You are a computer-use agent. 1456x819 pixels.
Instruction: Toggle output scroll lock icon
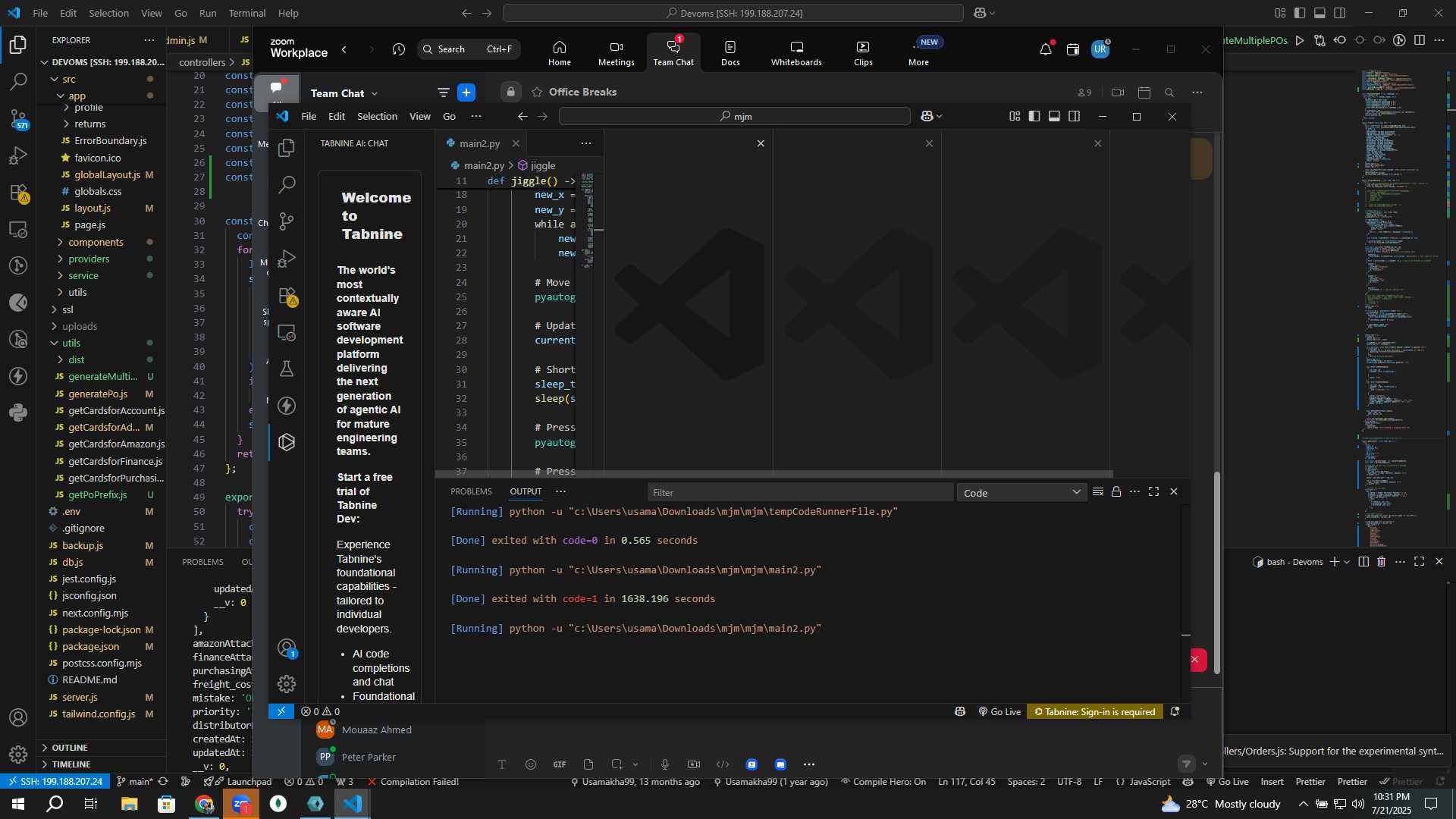(1116, 492)
